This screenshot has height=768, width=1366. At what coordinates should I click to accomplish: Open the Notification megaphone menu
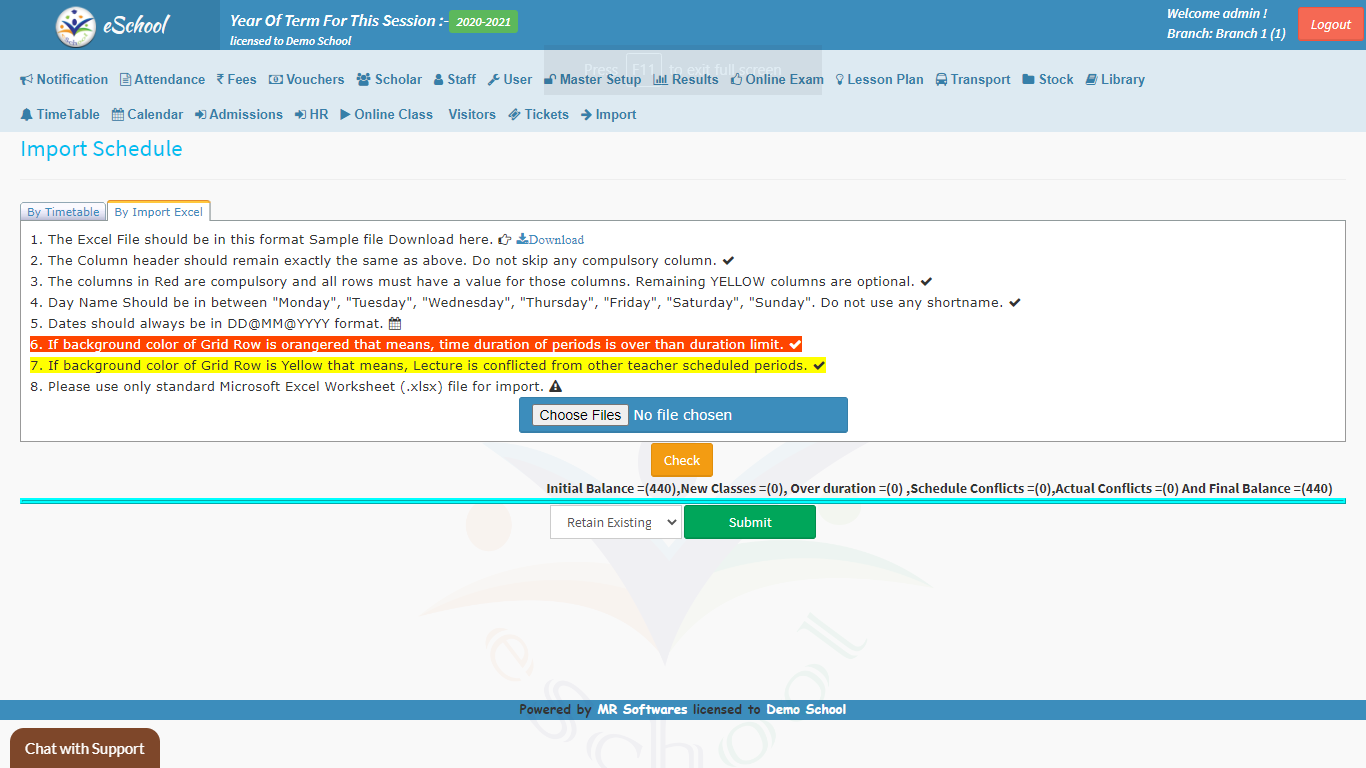27,80
